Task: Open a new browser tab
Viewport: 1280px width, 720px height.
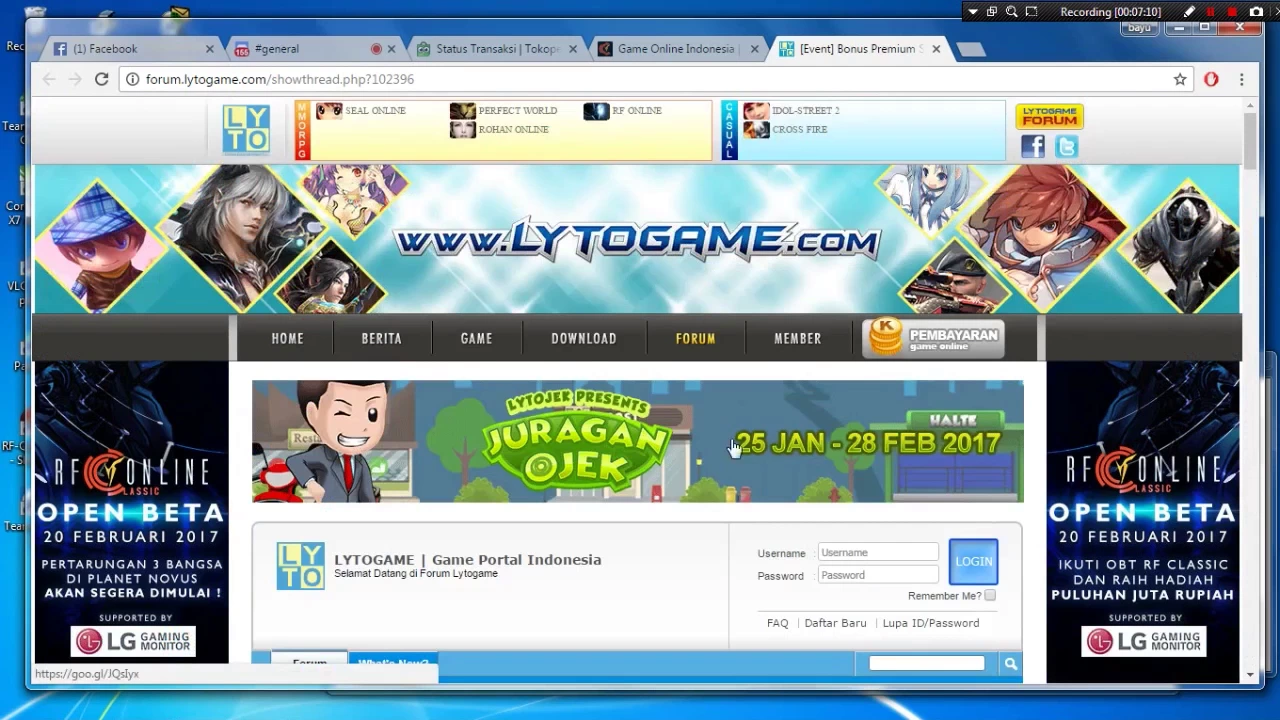Action: pos(969,49)
